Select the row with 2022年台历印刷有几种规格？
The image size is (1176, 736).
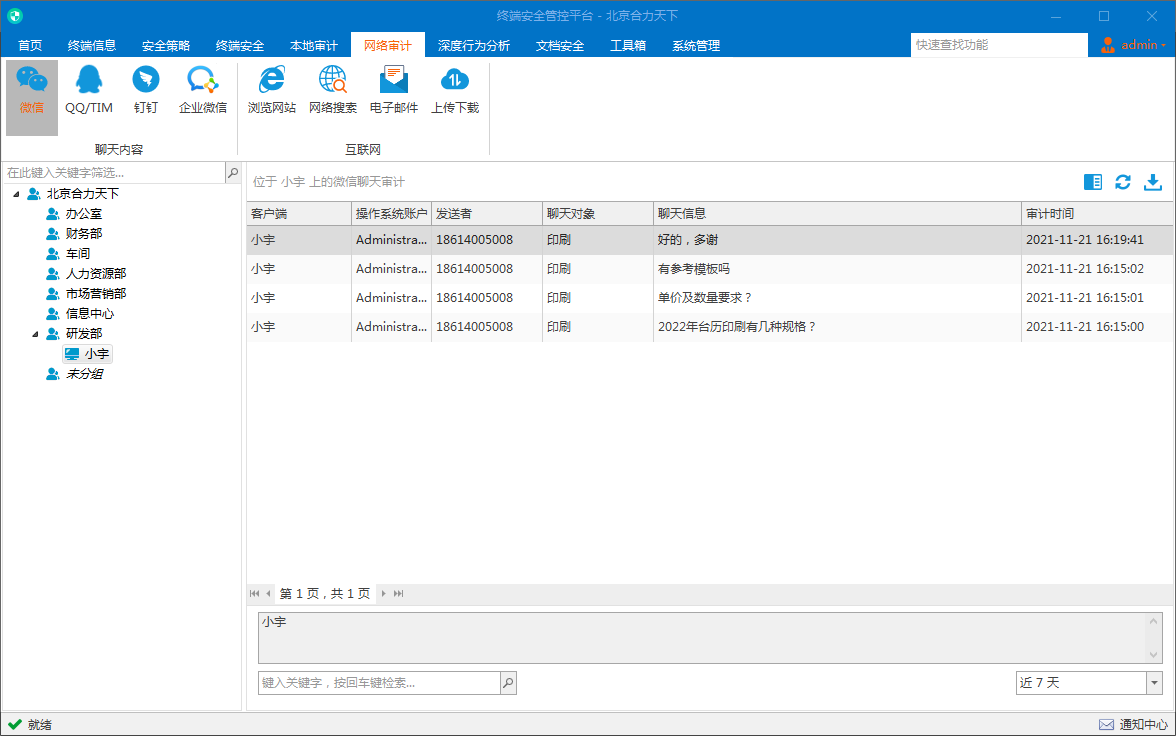tap(710, 327)
